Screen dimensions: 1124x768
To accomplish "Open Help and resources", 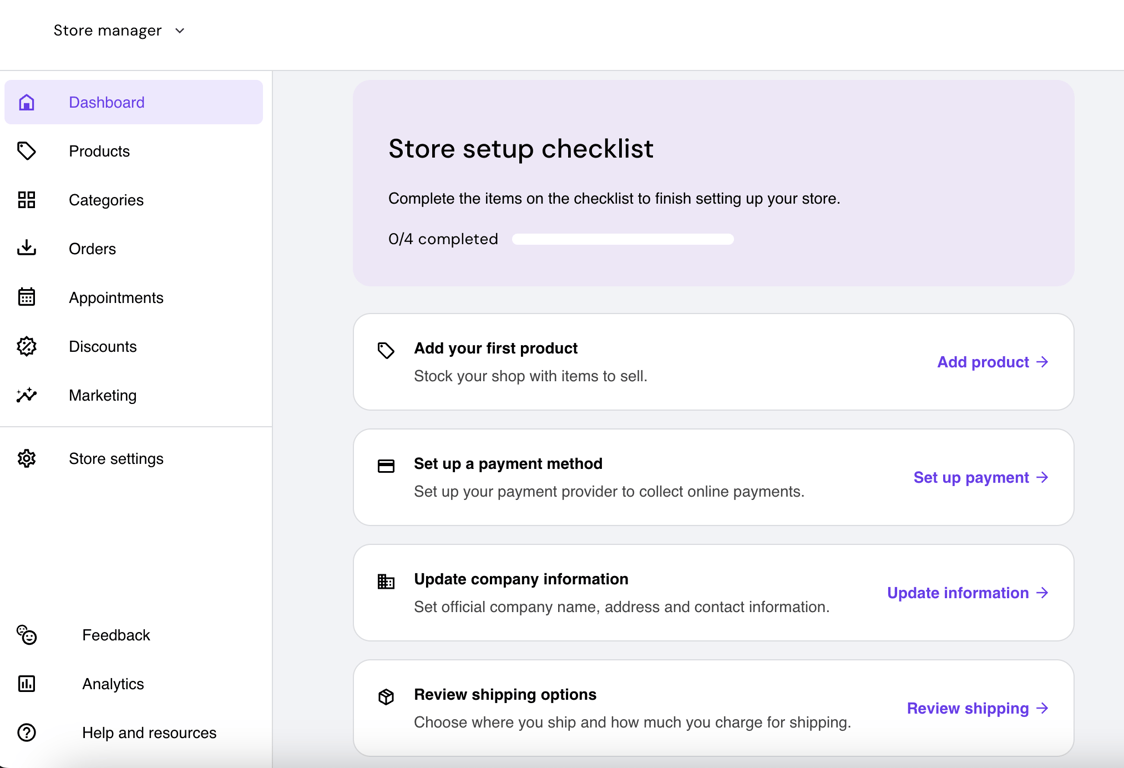I will coord(148,733).
